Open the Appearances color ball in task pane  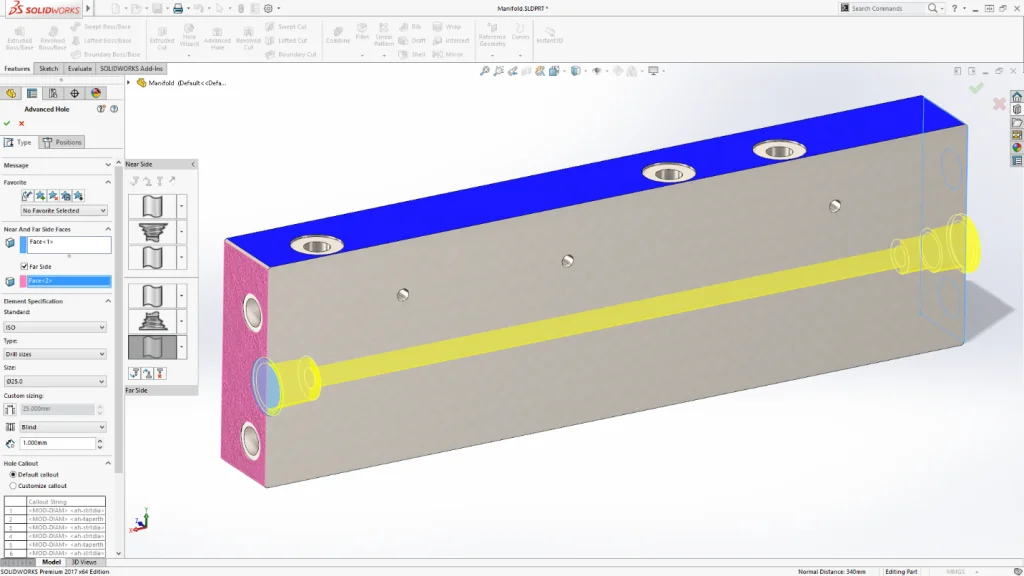tap(1017, 147)
